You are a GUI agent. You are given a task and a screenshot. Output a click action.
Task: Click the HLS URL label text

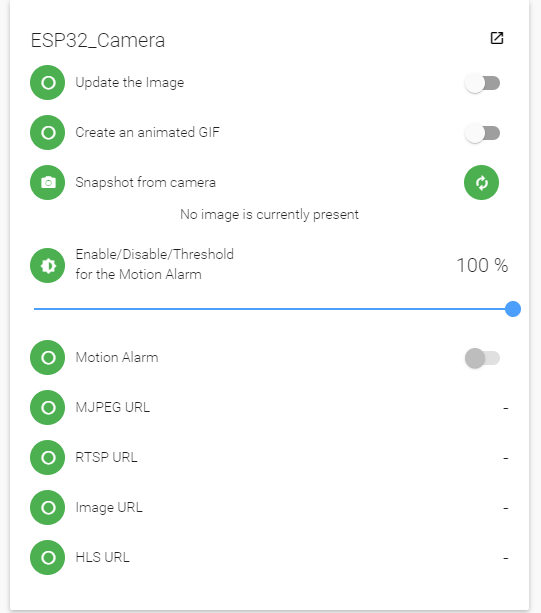click(x=102, y=557)
